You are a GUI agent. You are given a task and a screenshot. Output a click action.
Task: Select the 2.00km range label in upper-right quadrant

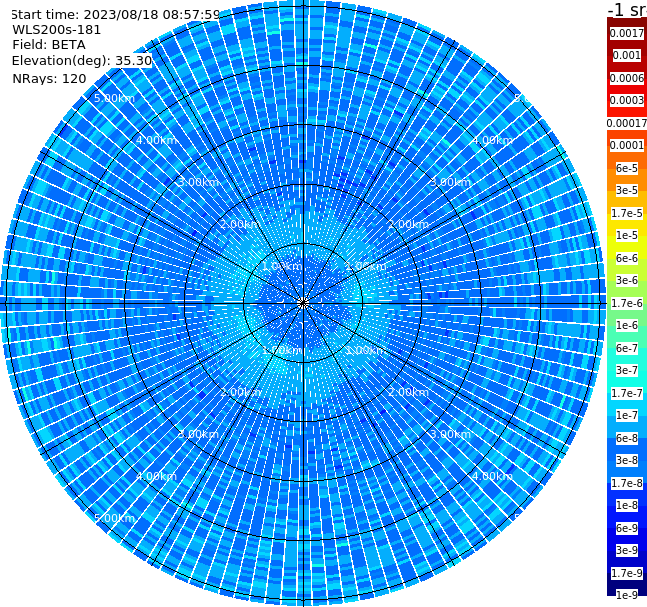click(x=408, y=224)
